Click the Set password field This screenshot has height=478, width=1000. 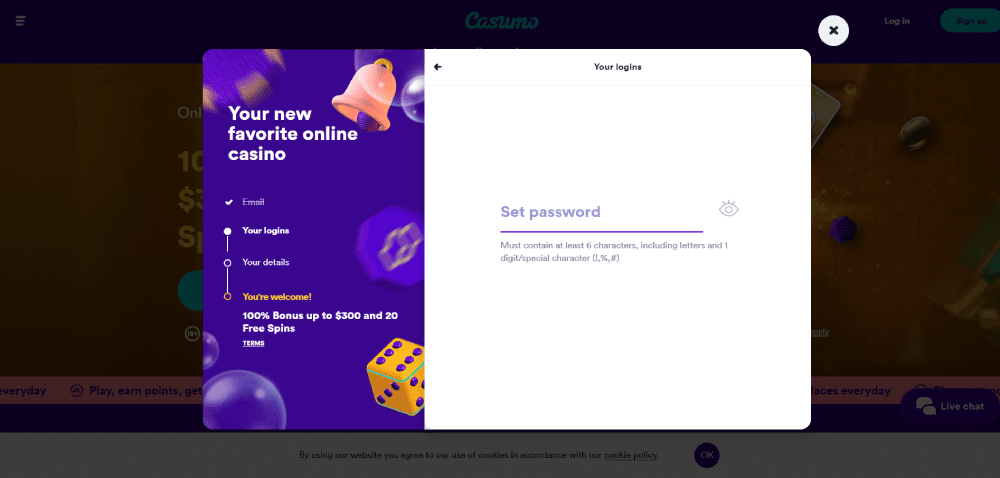click(601, 212)
